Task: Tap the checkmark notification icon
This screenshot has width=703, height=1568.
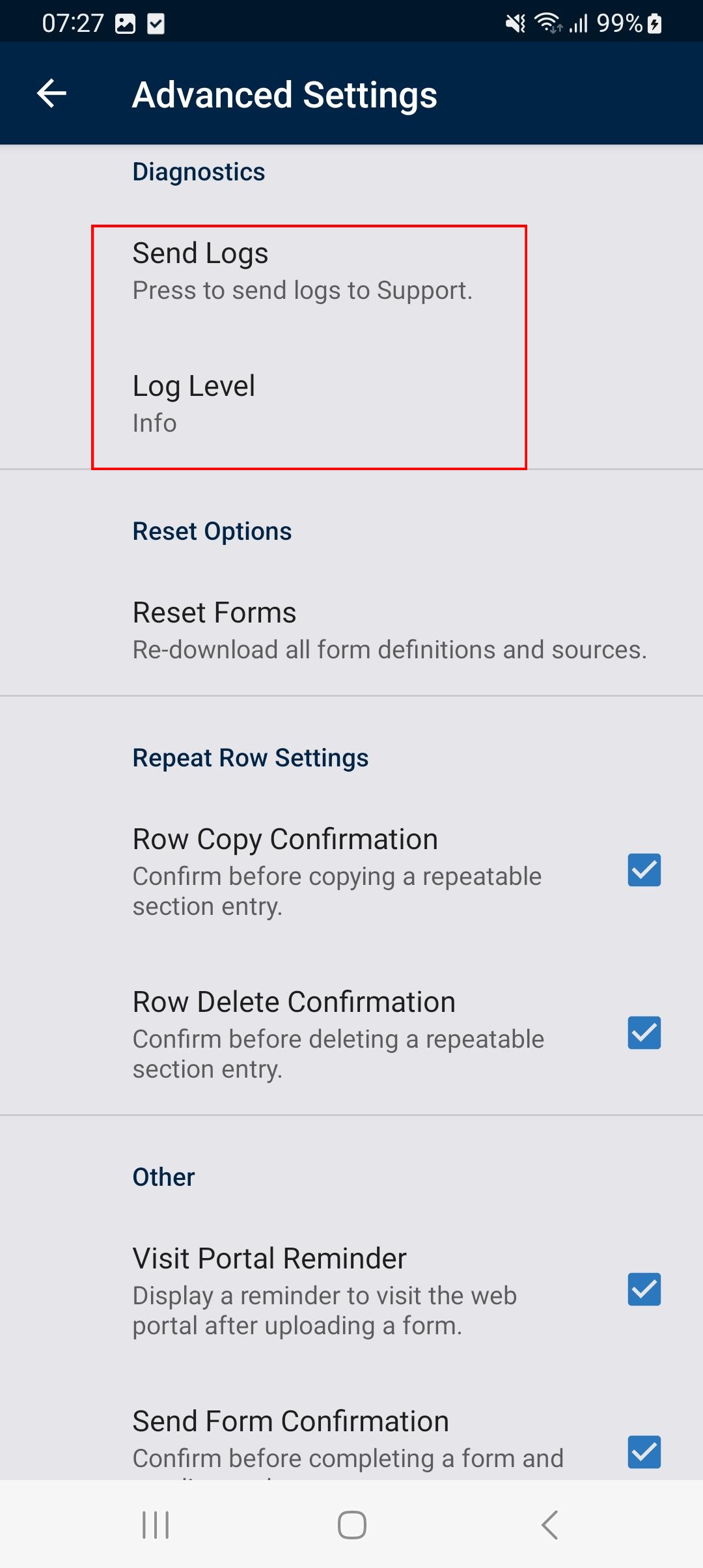Action: [x=156, y=24]
